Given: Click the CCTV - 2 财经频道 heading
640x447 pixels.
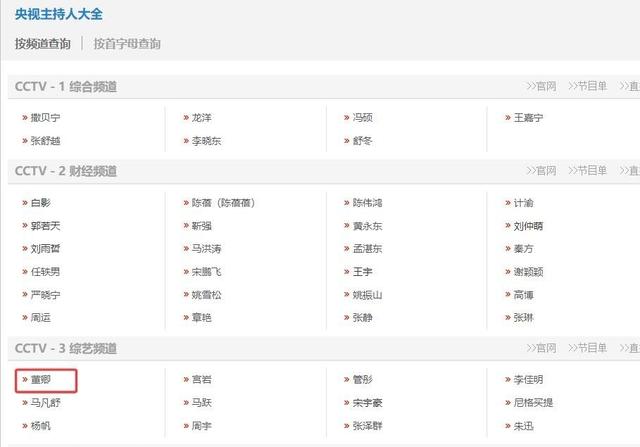Looking at the screenshot, I should click(x=66, y=171).
